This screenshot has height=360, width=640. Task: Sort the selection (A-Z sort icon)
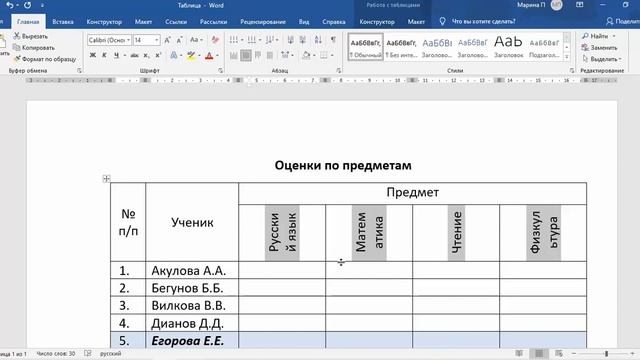click(x=318, y=40)
